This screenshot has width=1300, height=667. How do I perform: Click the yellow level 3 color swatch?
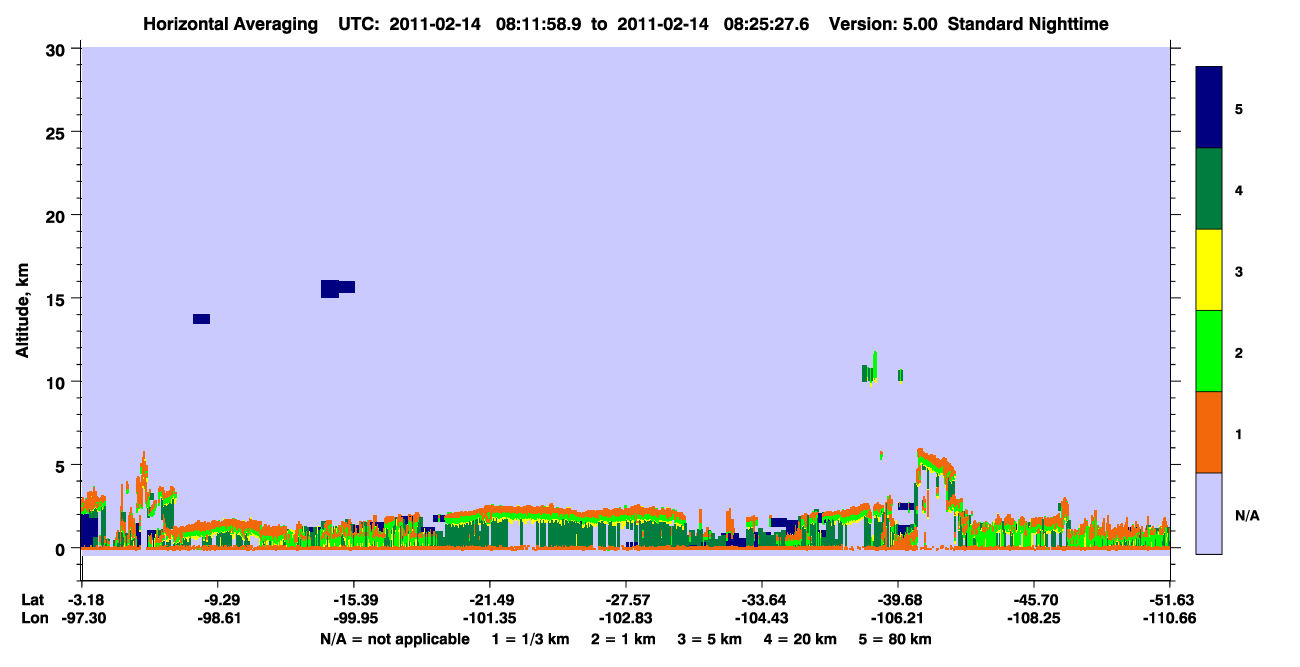1209,270
